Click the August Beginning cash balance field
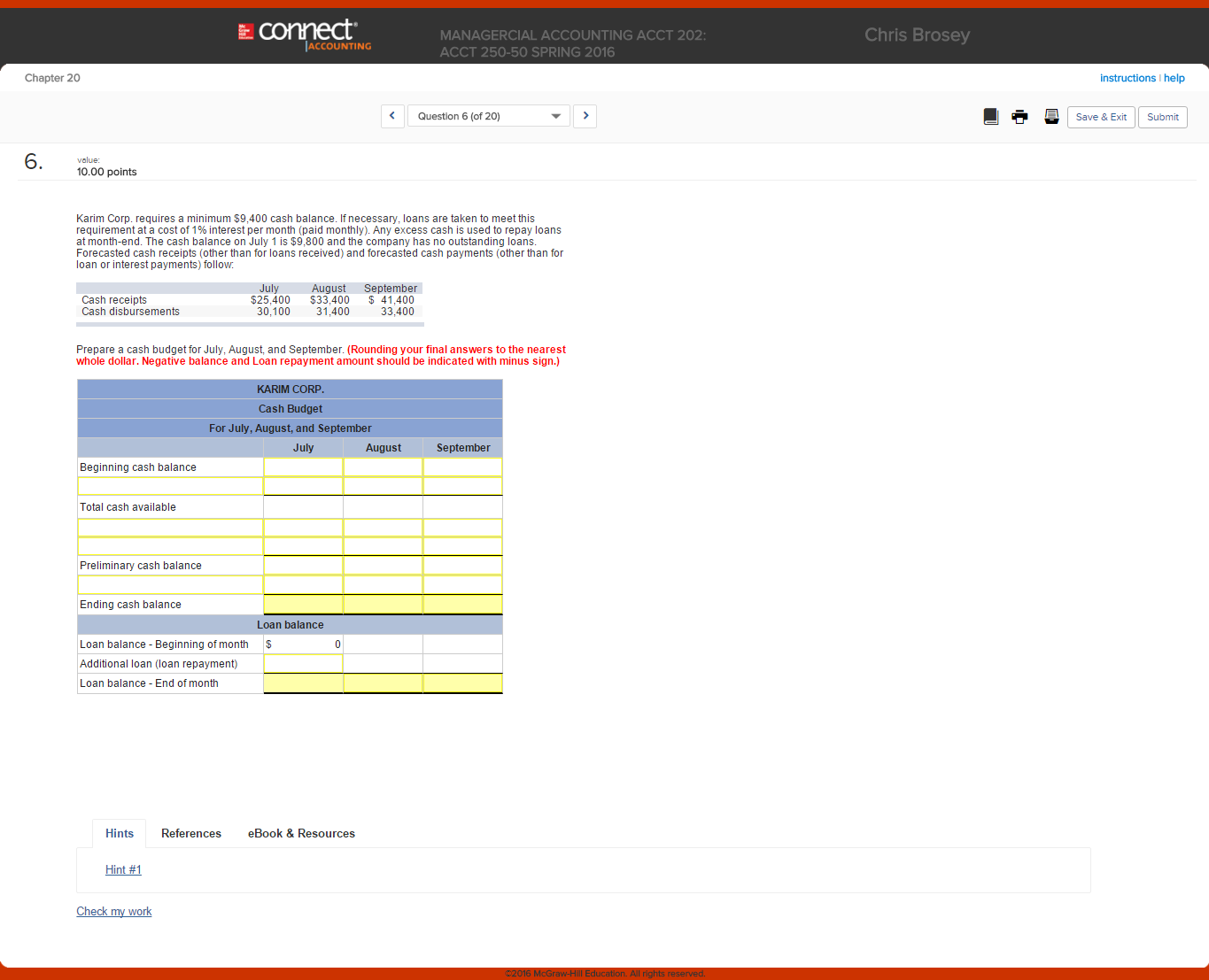1209x980 pixels. [x=383, y=467]
